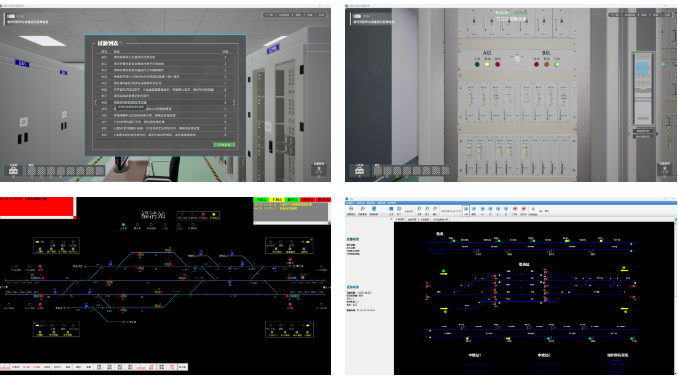This screenshot has height=376, width=678.
Task: Select the highlighted fault row #08
Action: (165, 102)
